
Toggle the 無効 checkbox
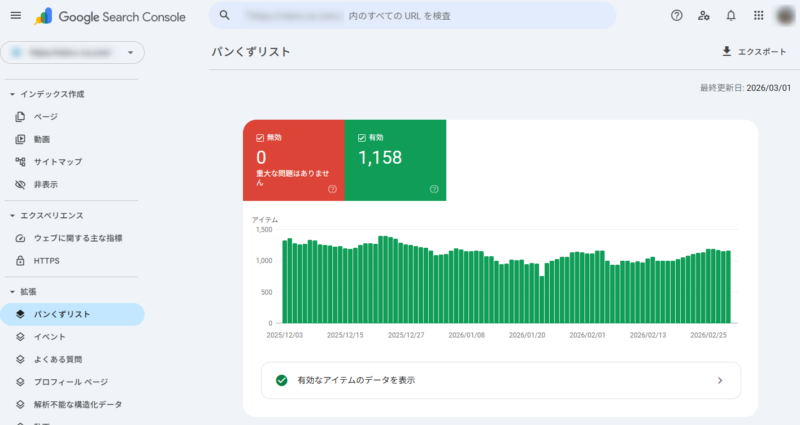[261, 137]
